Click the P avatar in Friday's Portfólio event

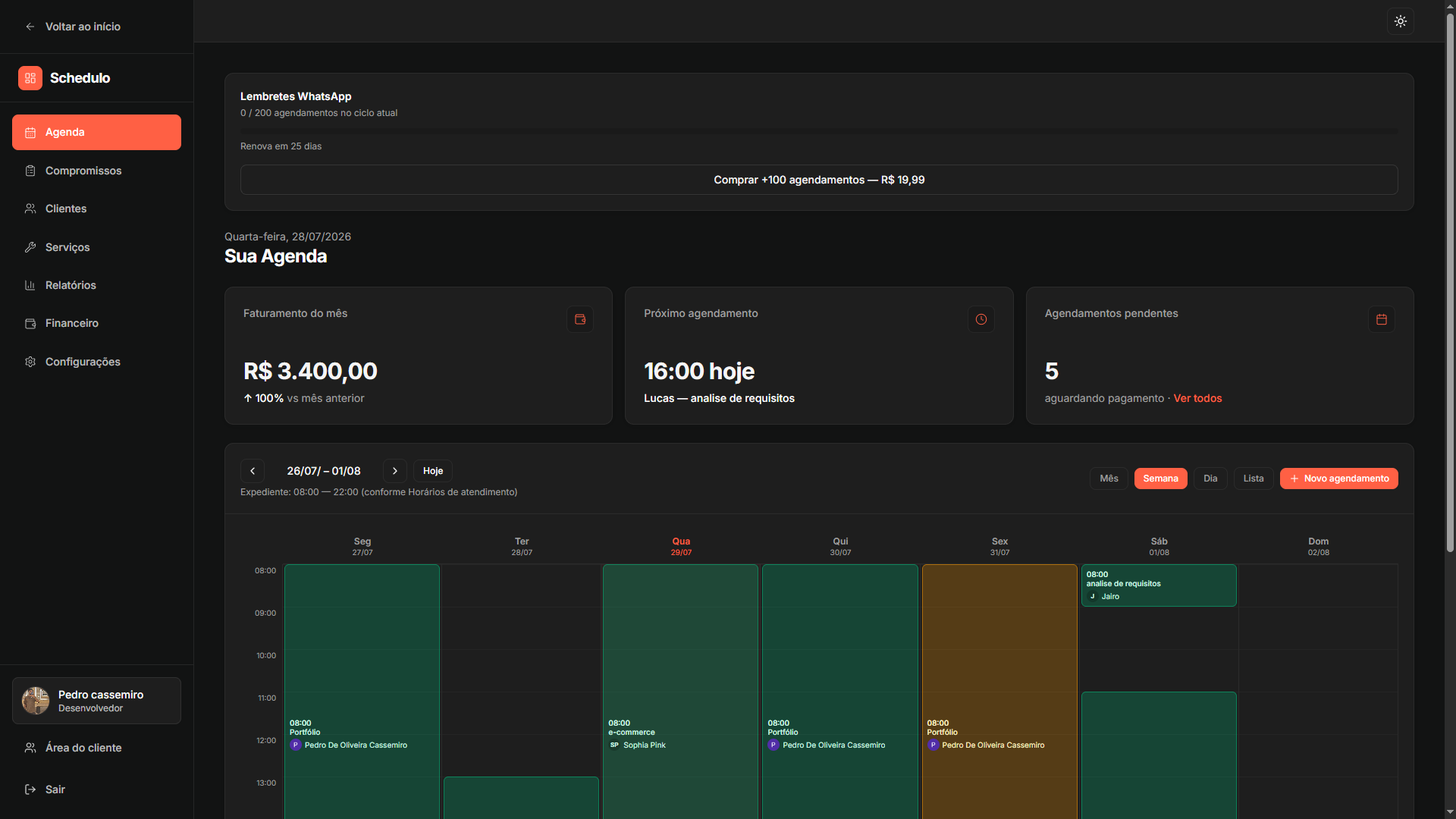[x=934, y=745]
